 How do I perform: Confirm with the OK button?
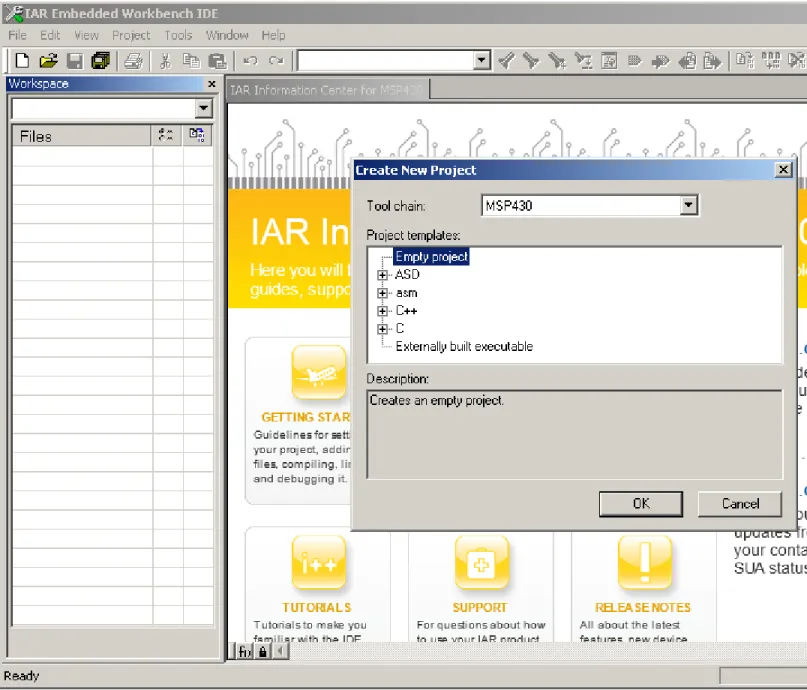(641, 504)
